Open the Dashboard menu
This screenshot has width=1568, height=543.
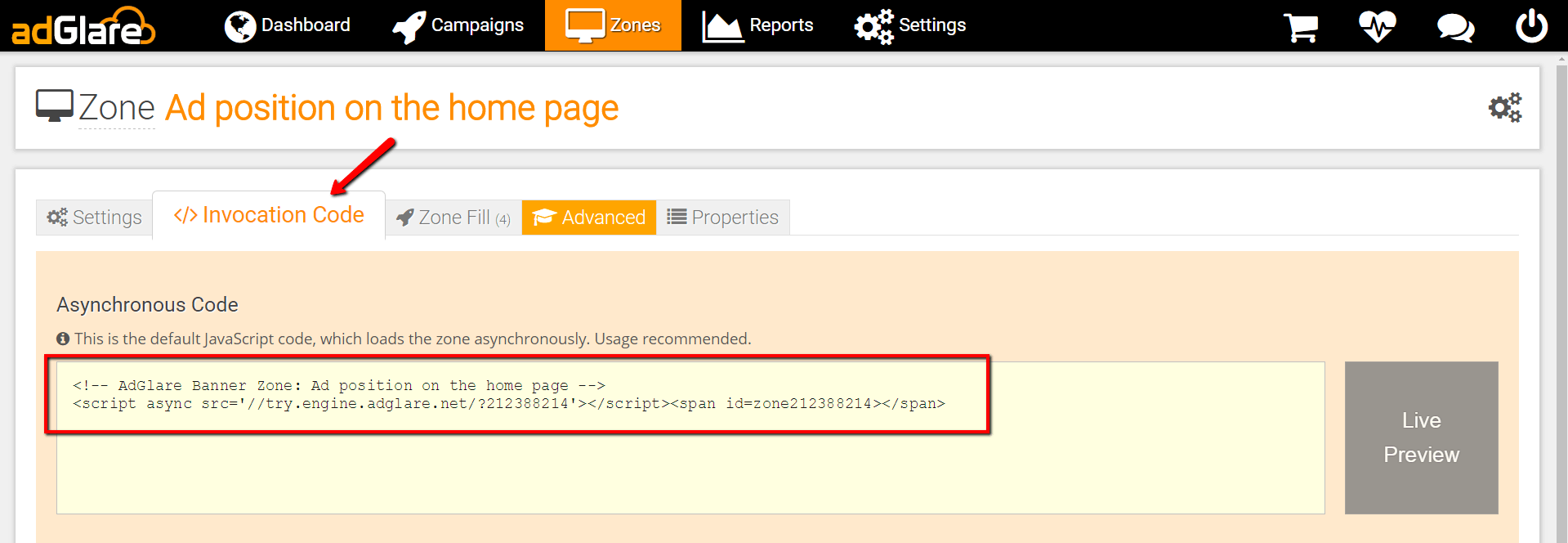[x=288, y=25]
